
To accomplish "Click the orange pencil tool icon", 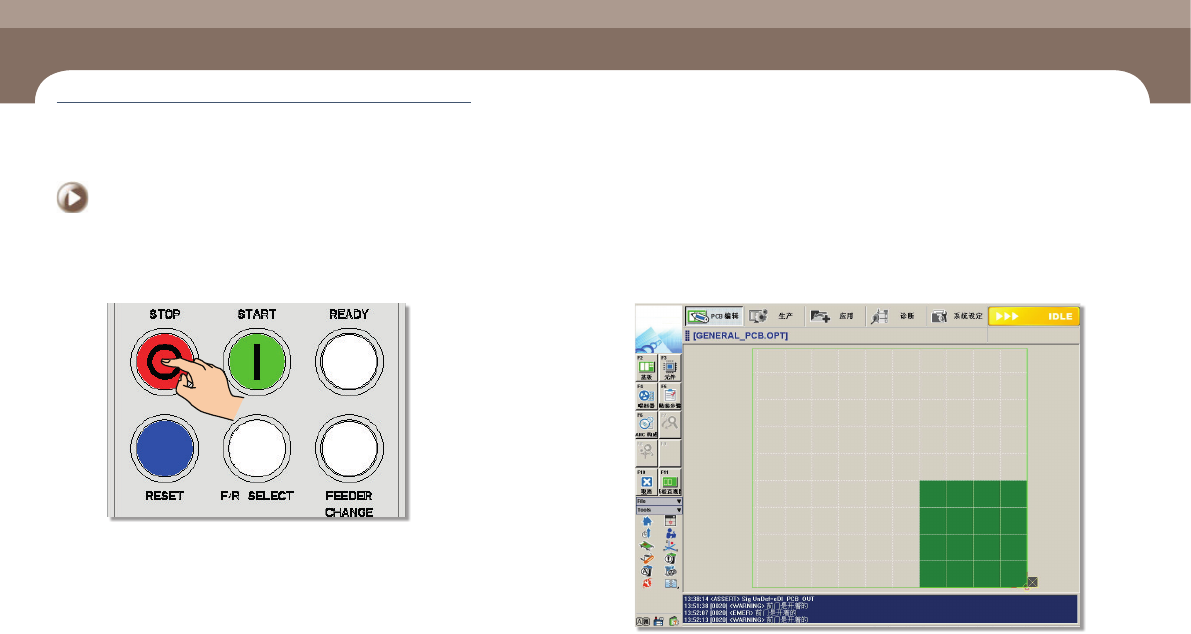I will tap(646, 559).
